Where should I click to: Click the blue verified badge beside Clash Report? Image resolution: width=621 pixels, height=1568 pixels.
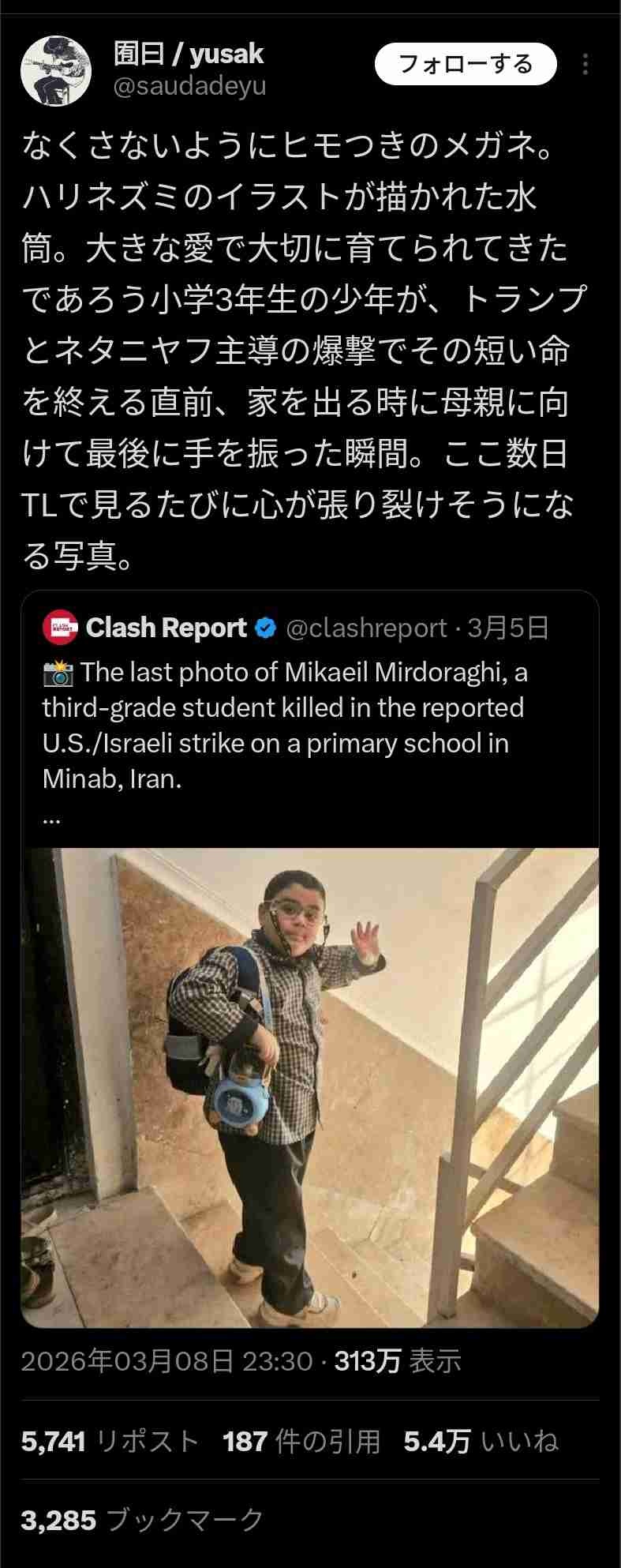[266, 628]
